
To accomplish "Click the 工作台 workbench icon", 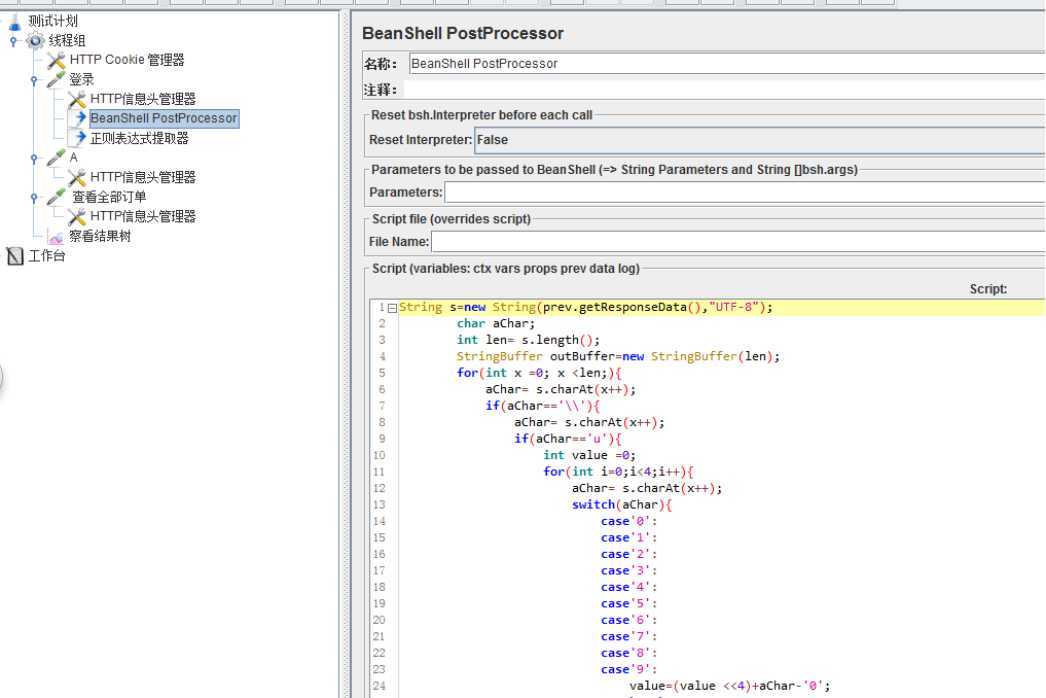I will point(15,256).
